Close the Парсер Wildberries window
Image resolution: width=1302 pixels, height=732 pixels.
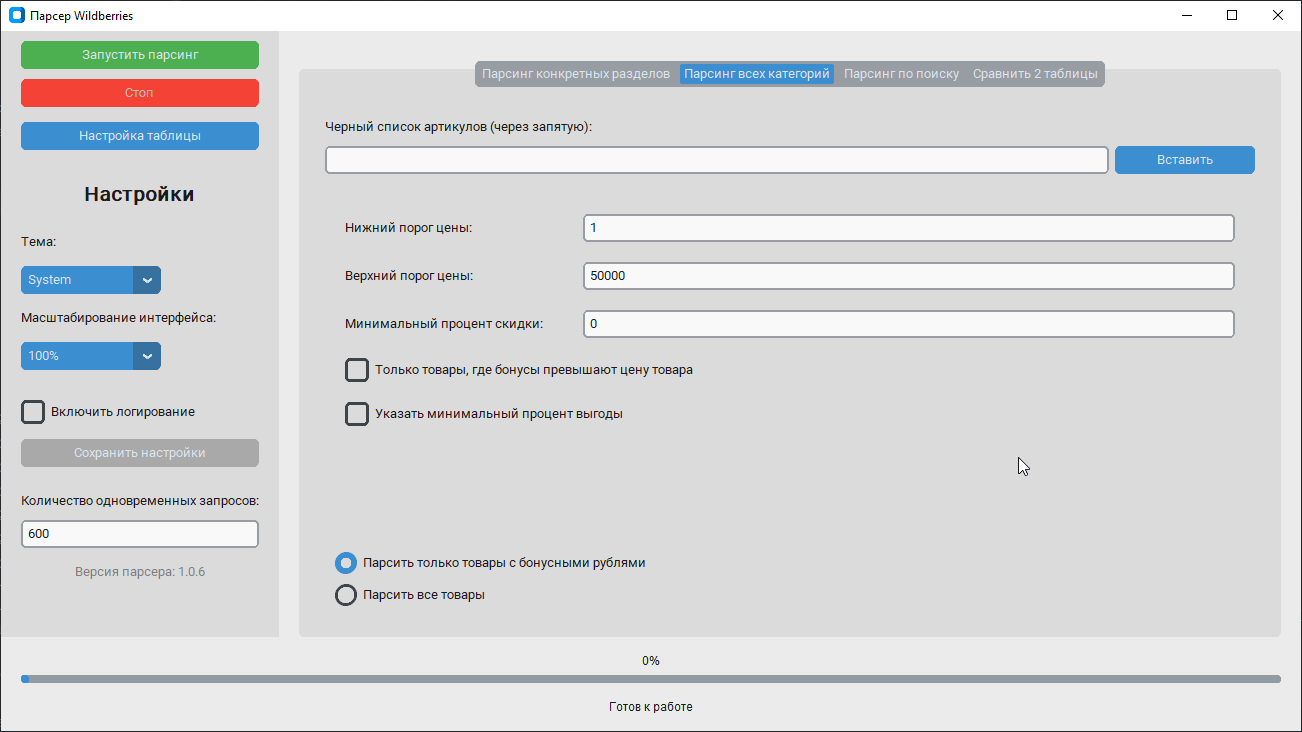point(1279,16)
